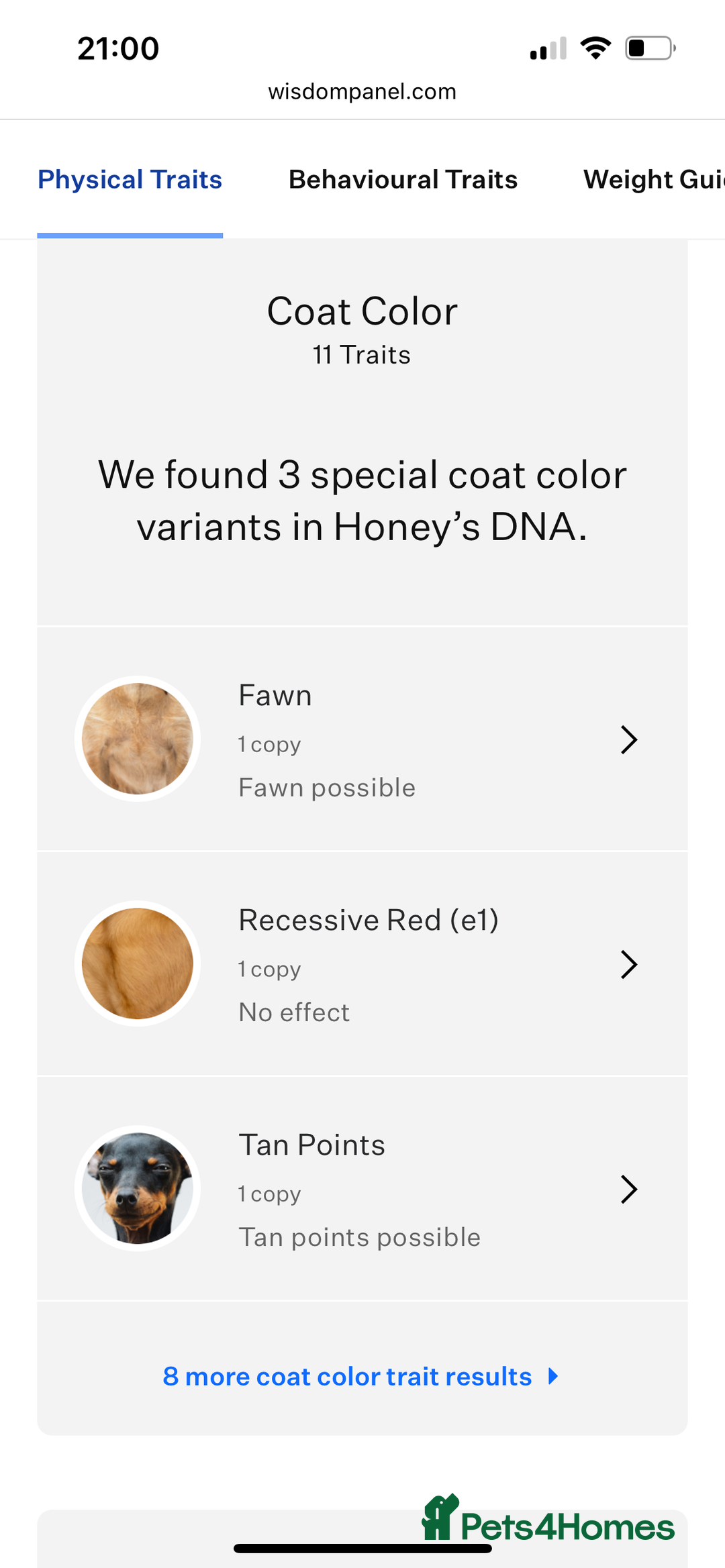Open the Fawn coat color thumbnail
Screen dimensions: 725x1568
click(x=138, y=739)
